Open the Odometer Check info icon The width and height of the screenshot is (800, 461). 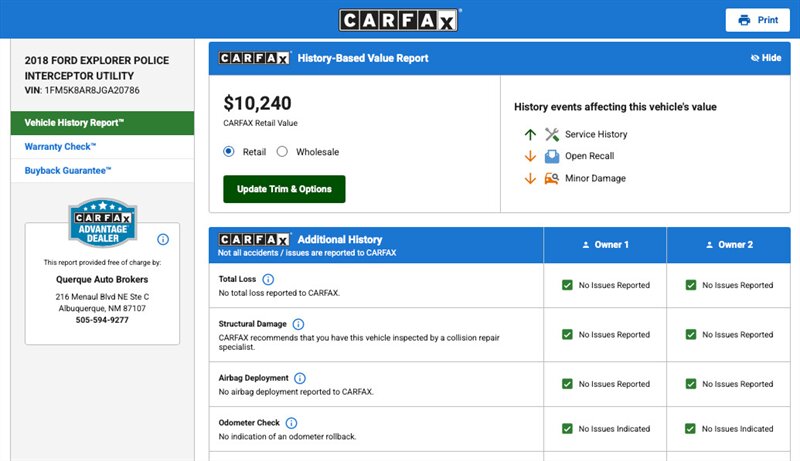[291, 423]
